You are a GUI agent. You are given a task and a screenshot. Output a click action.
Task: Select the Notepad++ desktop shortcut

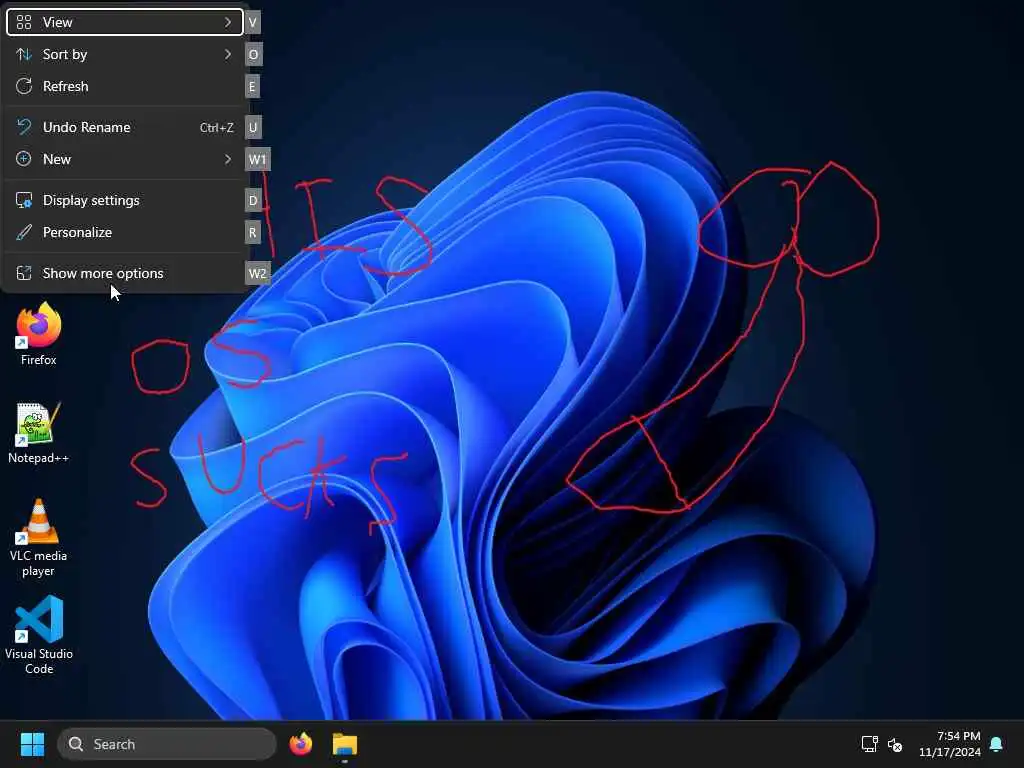(39, 433)
